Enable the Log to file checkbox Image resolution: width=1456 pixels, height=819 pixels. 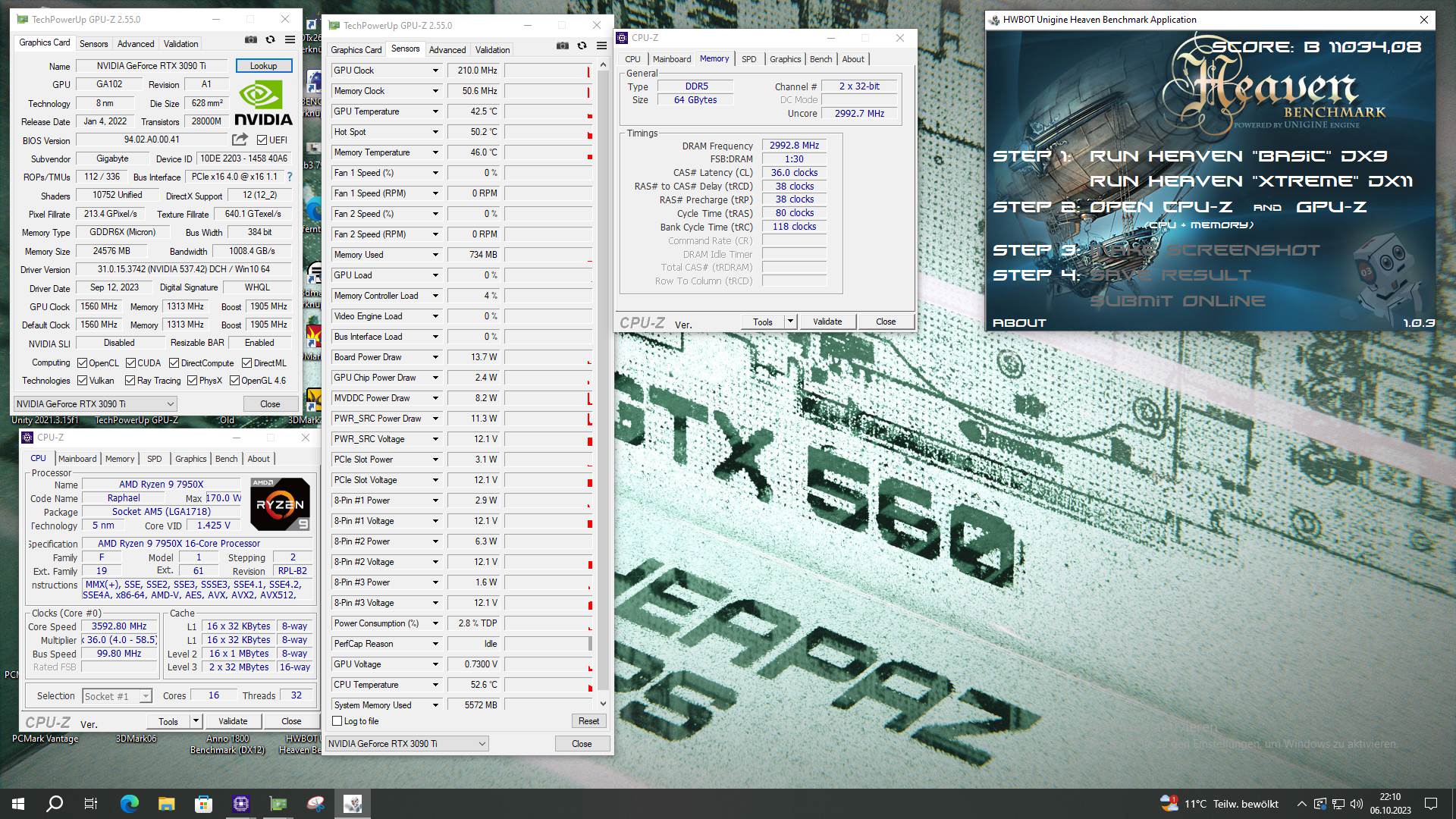click(x=337, y=721)
